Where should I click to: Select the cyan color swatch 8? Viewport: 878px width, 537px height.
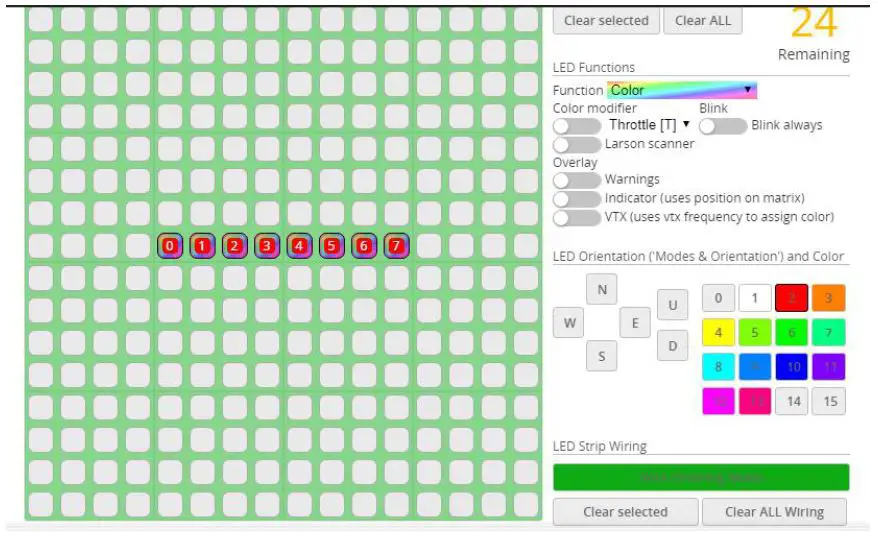point(718,367)
